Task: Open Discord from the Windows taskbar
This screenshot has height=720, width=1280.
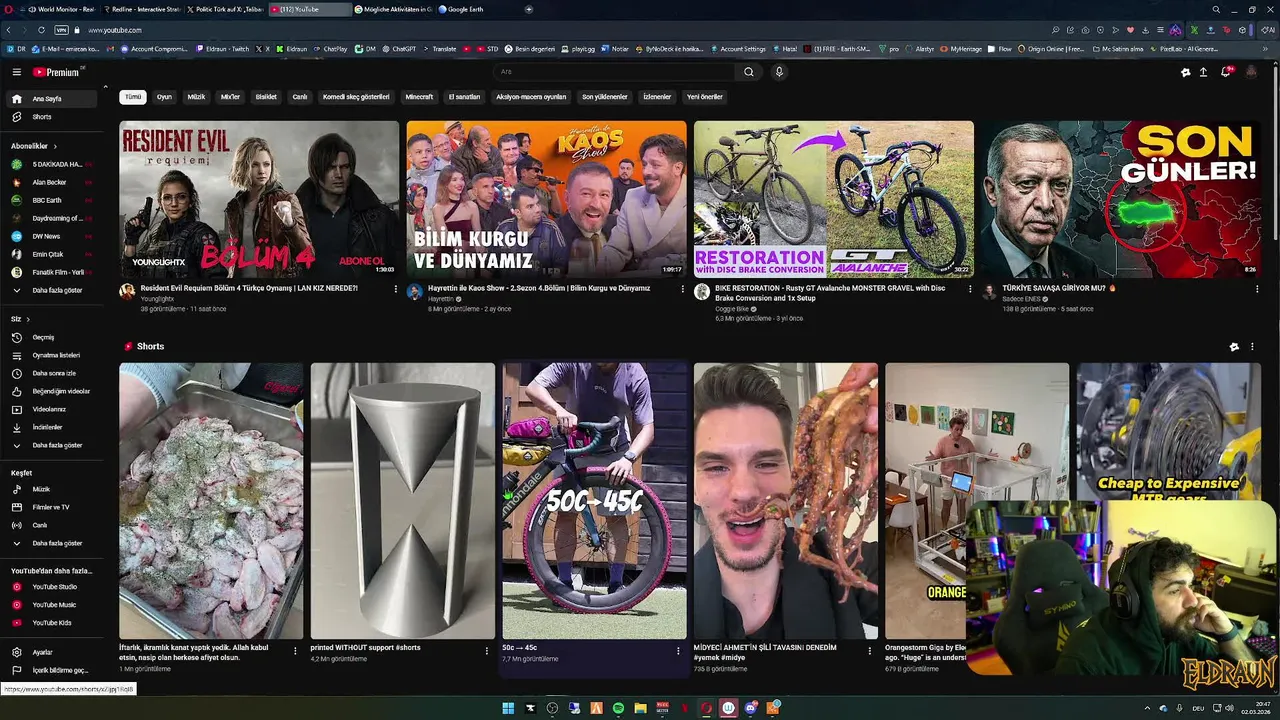Action: [x=751, y=708]
